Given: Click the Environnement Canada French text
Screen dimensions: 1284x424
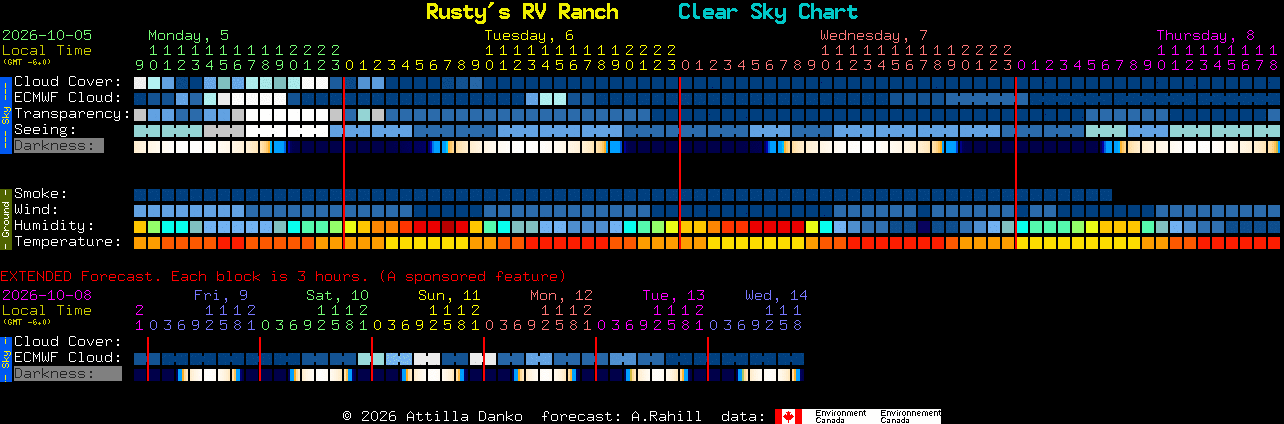Looking at the screenshot, I should (x=910, y=416).
